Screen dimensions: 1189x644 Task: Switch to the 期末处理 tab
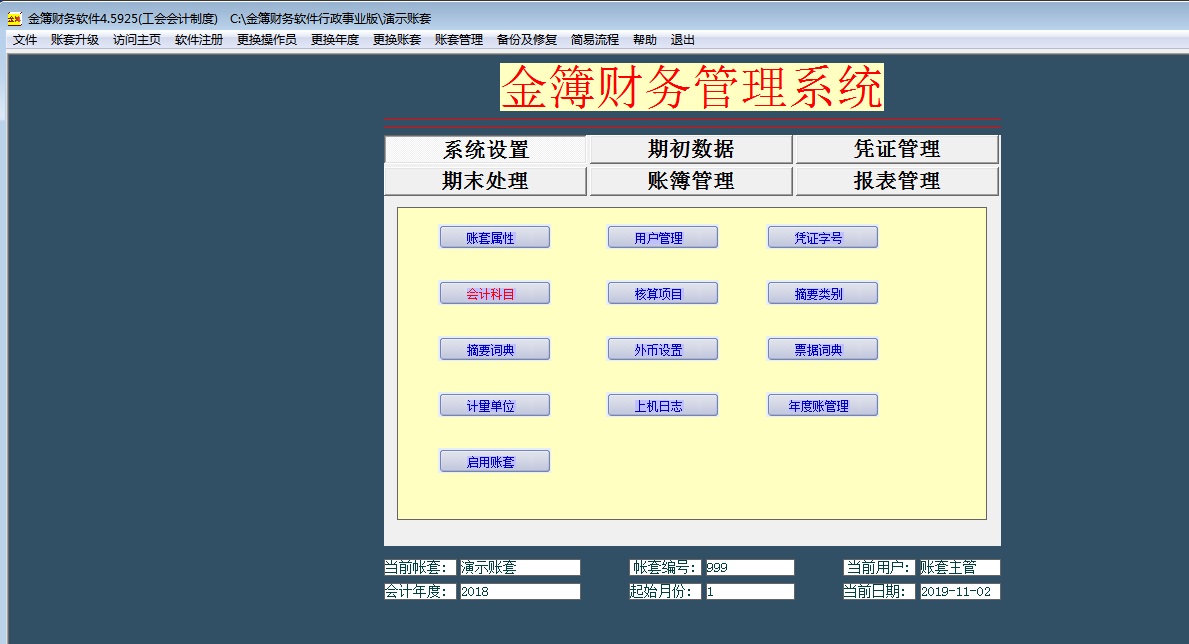click(x=485, y=181)
